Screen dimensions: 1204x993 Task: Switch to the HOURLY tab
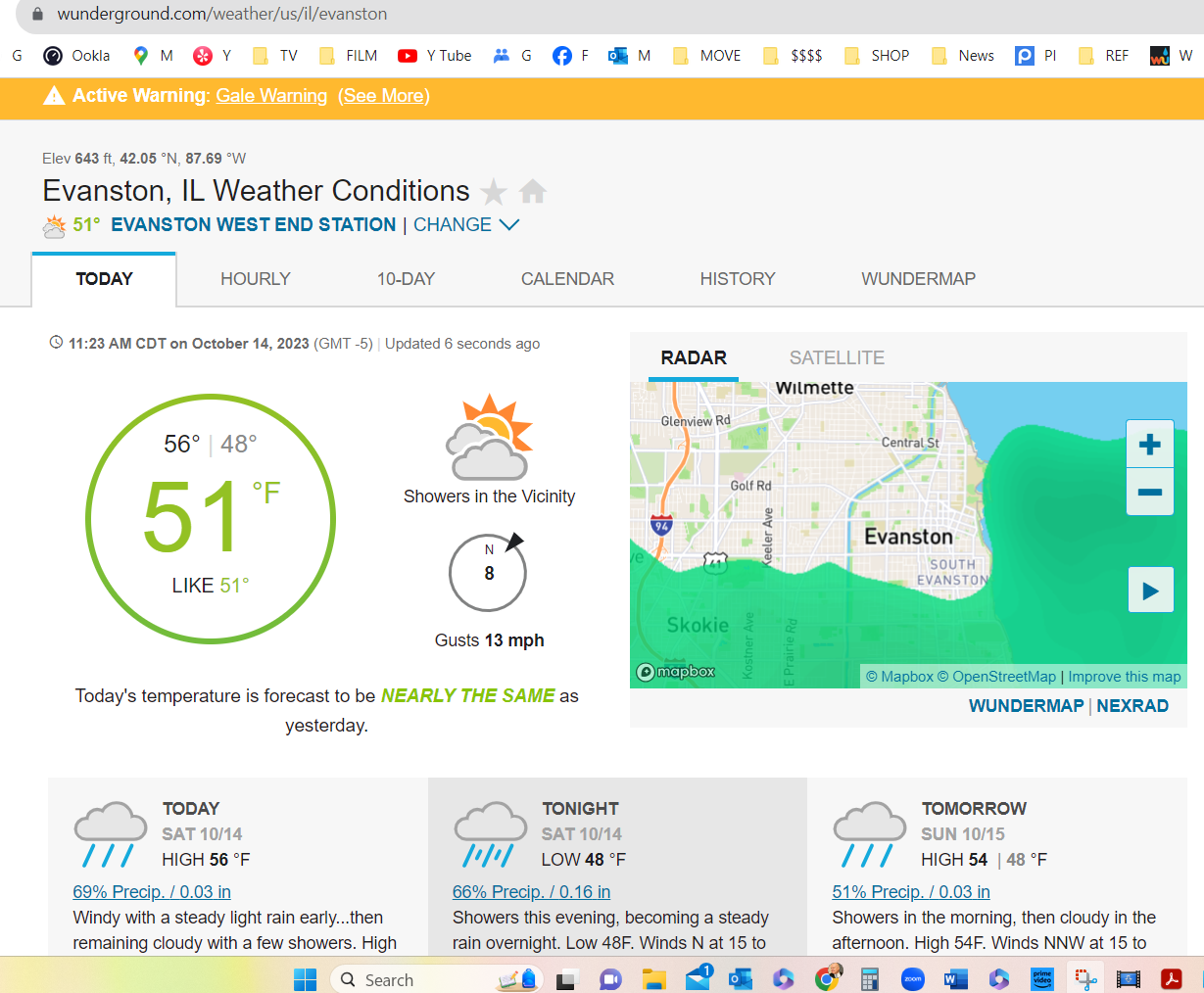pos(256,279)
